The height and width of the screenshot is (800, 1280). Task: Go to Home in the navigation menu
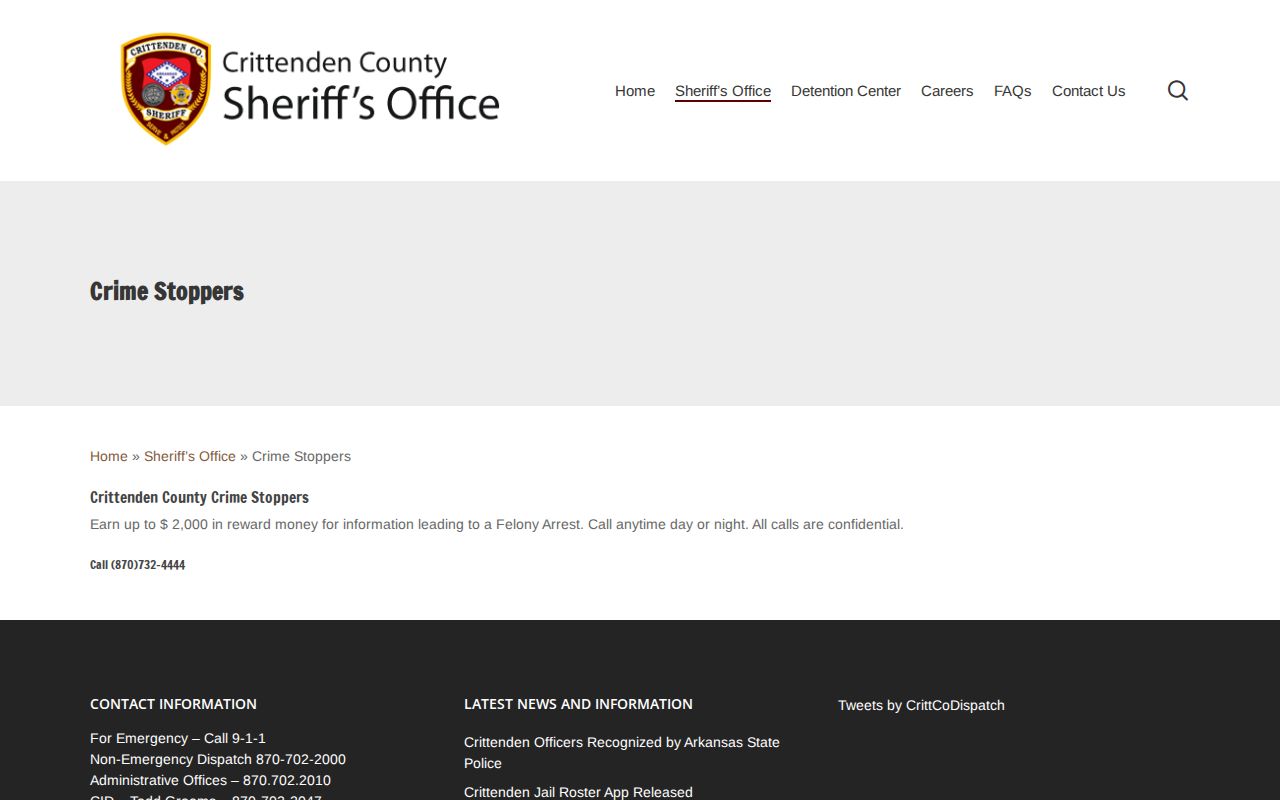[x=635, y=91]
